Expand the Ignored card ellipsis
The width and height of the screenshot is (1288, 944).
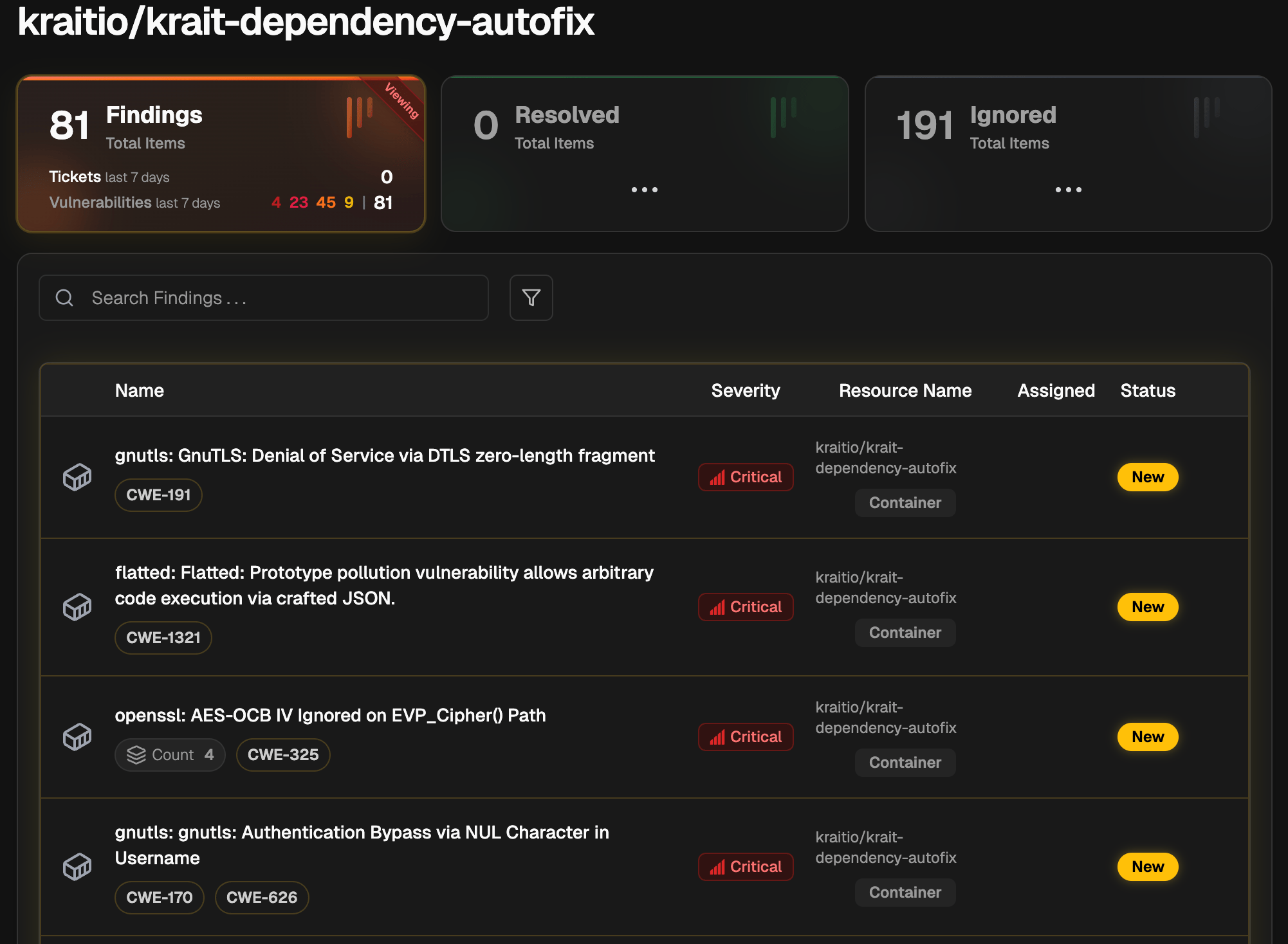coord(1069,190)
